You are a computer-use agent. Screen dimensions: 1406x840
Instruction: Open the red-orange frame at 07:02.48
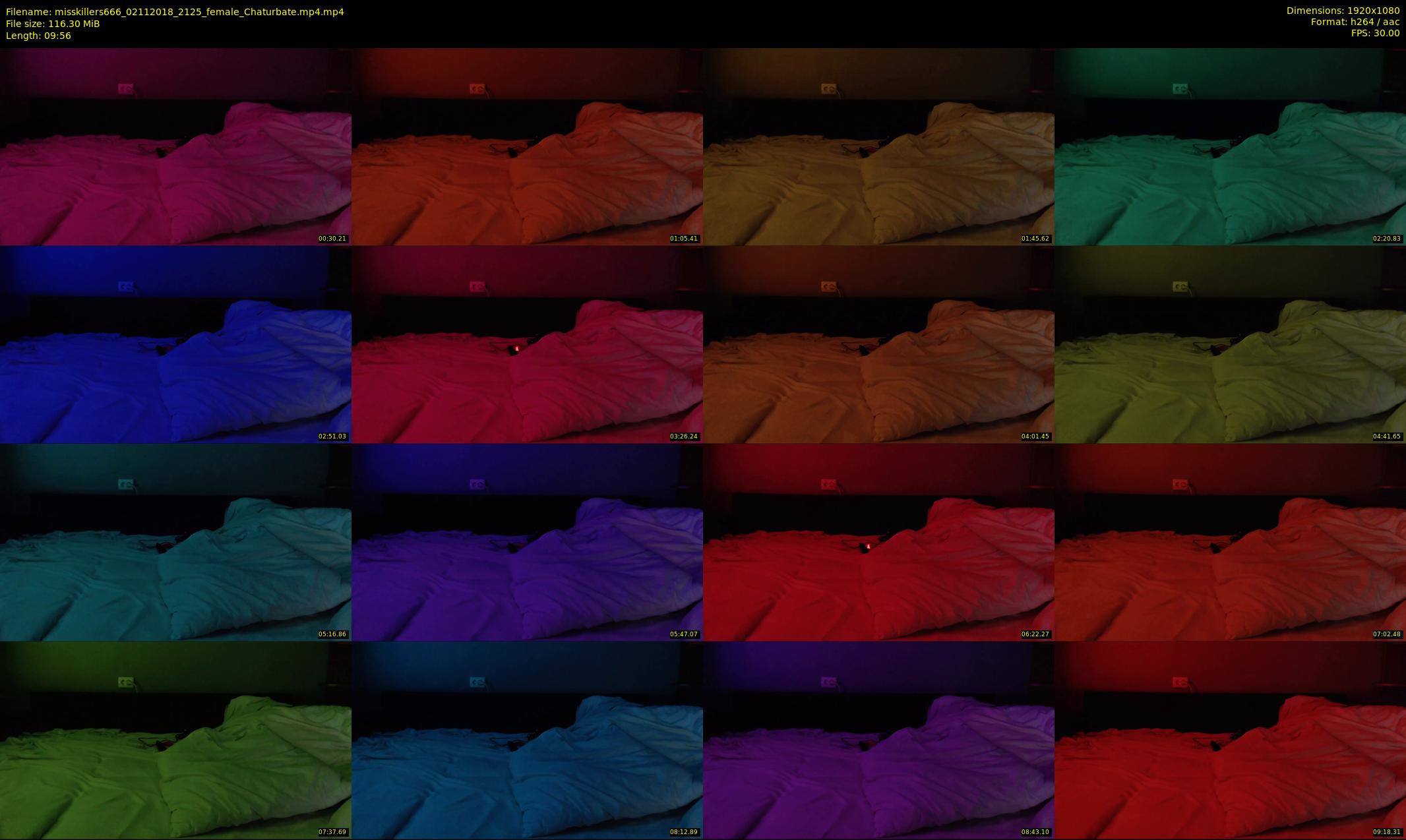pyautogui.click(x=1230, y=542)
